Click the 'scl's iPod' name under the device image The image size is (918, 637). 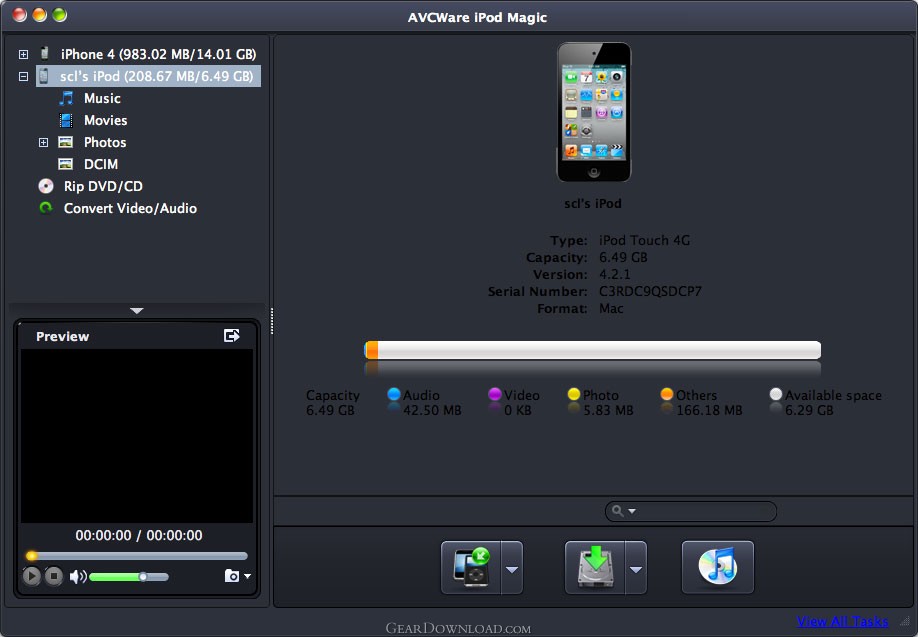click(592, 204)
